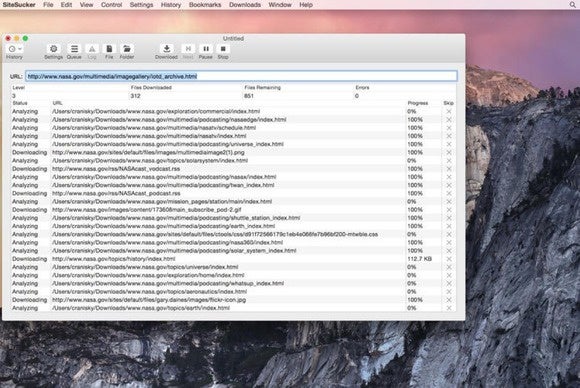Viewport: 580px width, 388px height.
Task: Skip the solar_system_index.html row
Action: click(449, 251)
